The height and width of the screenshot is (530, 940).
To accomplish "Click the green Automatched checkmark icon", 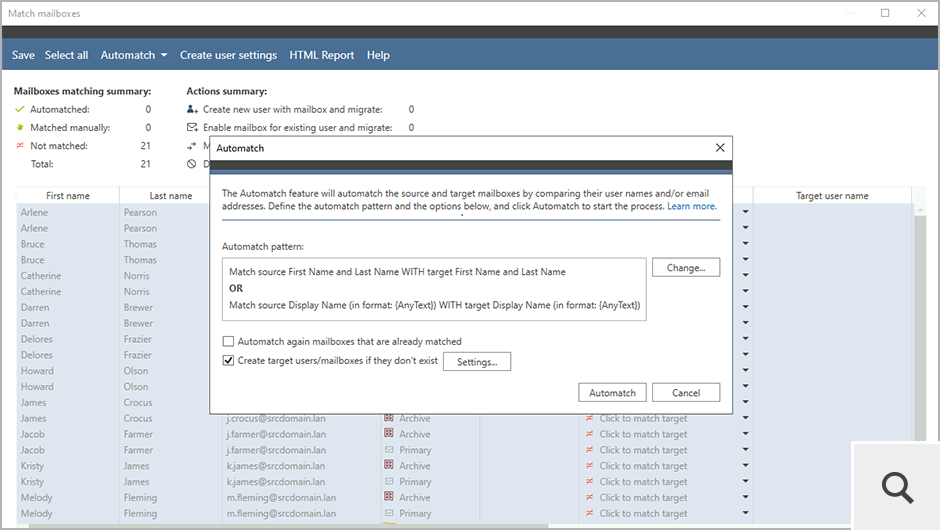I will point(19,110).
